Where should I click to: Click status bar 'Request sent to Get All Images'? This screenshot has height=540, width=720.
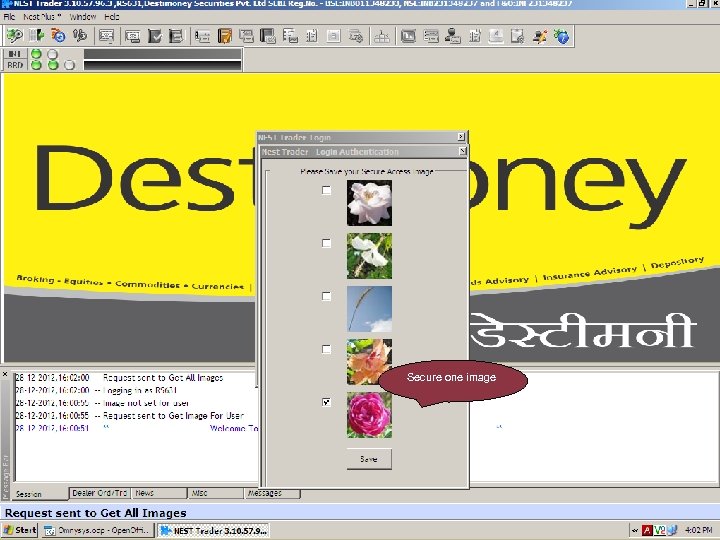point(96,513)
